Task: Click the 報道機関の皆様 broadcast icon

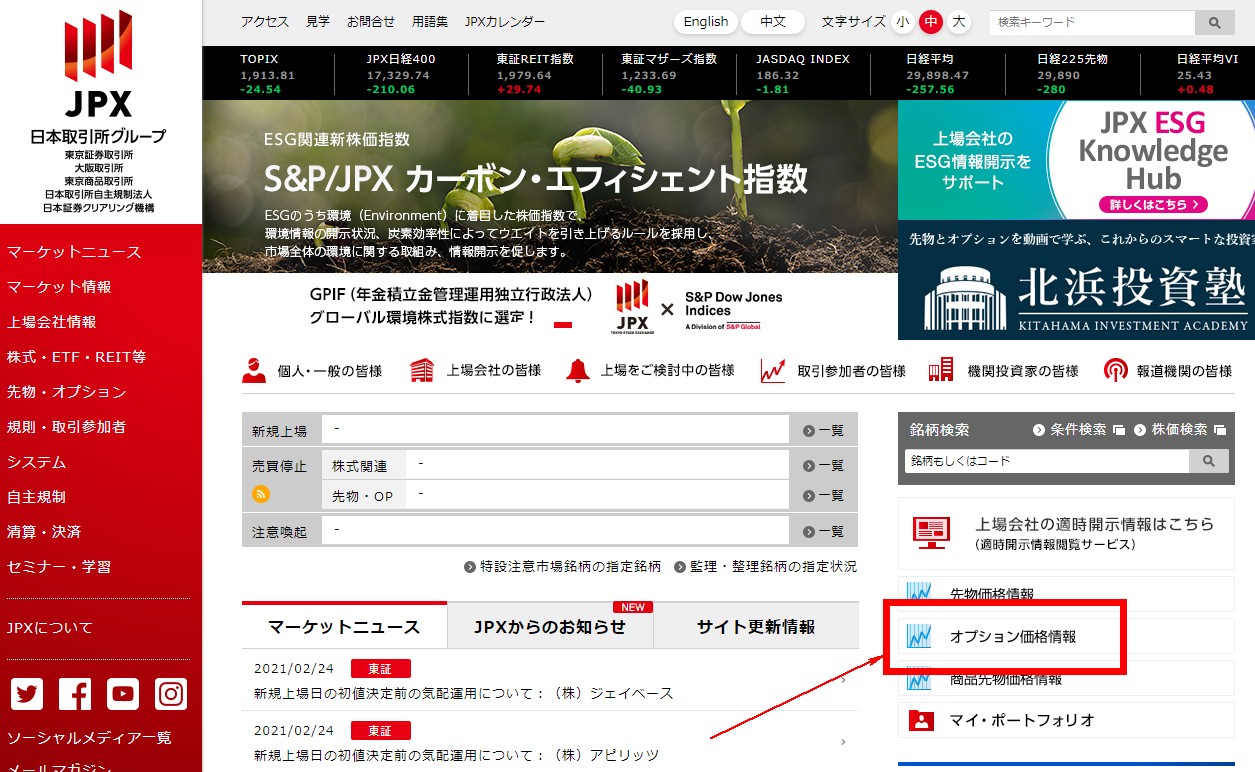Action: [1116, 370]
